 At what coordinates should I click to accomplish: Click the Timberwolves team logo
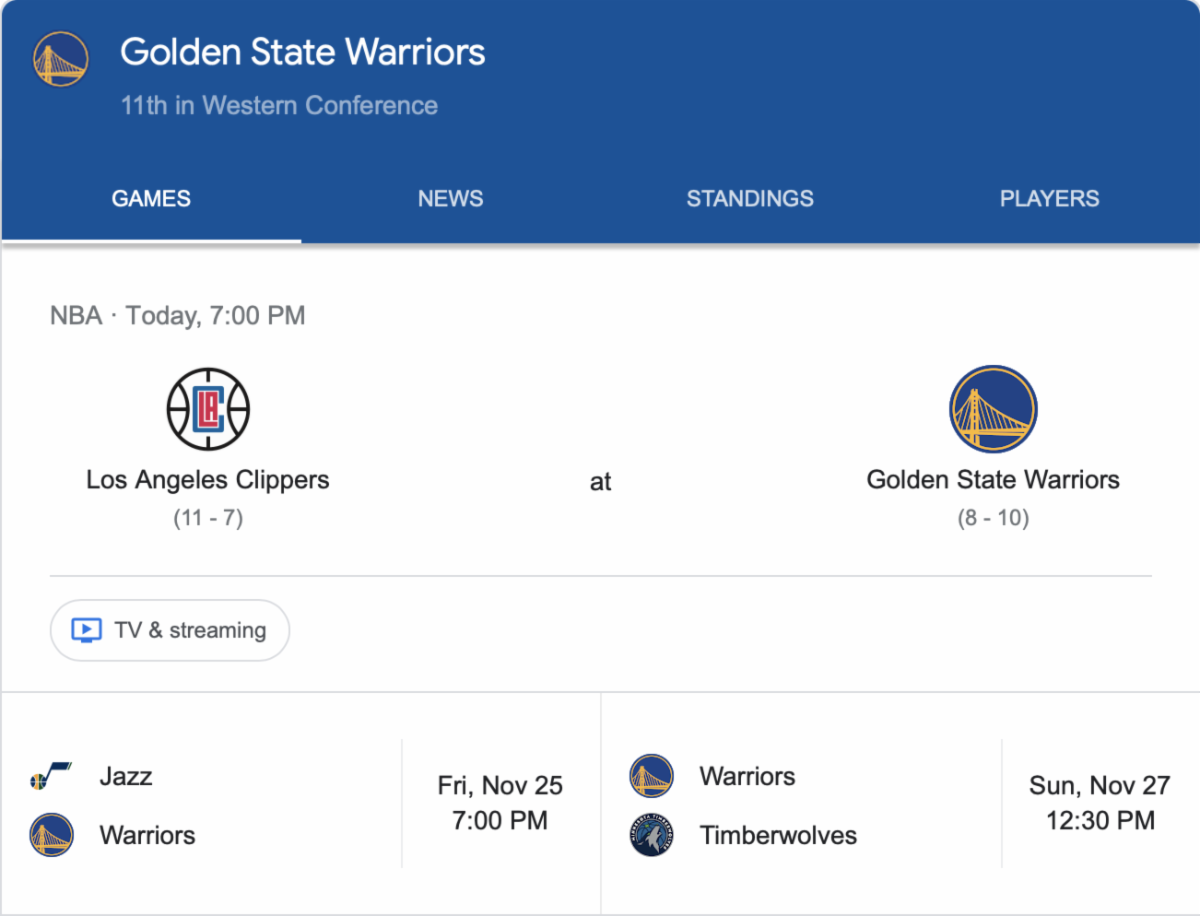point(652,835)
